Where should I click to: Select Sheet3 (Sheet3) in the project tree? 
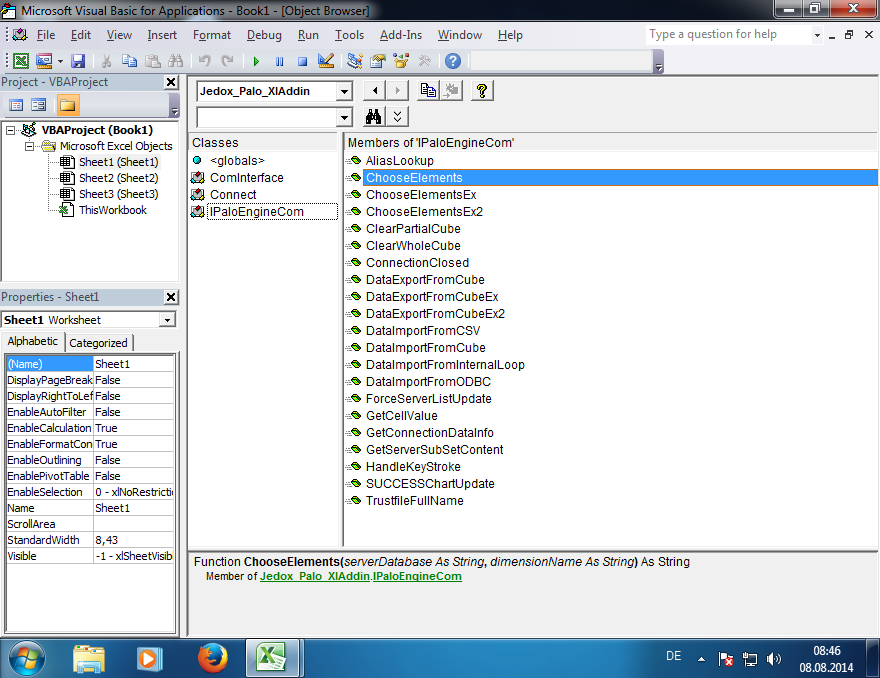point(118,194)
